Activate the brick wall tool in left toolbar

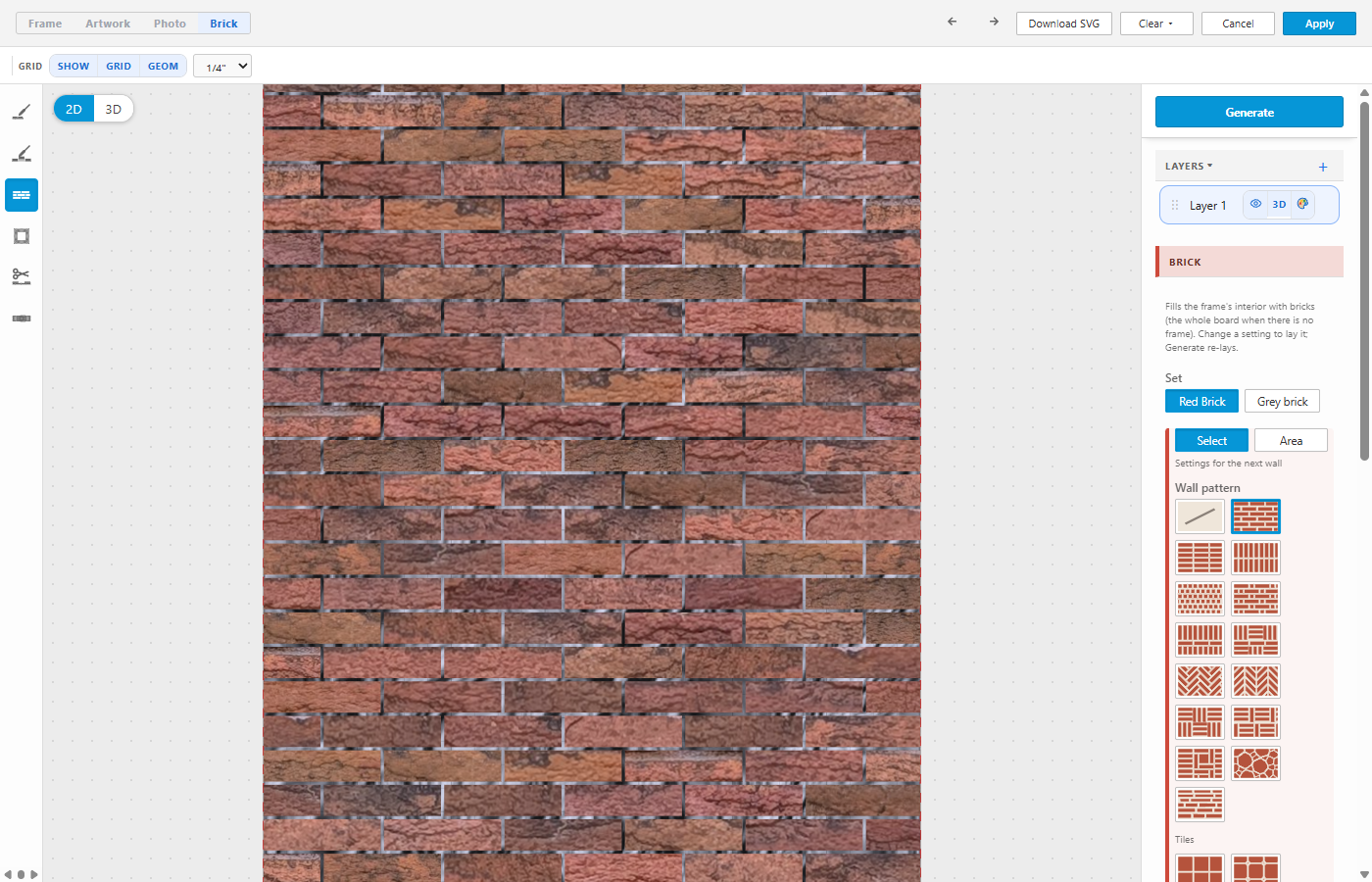pos(22,195)
